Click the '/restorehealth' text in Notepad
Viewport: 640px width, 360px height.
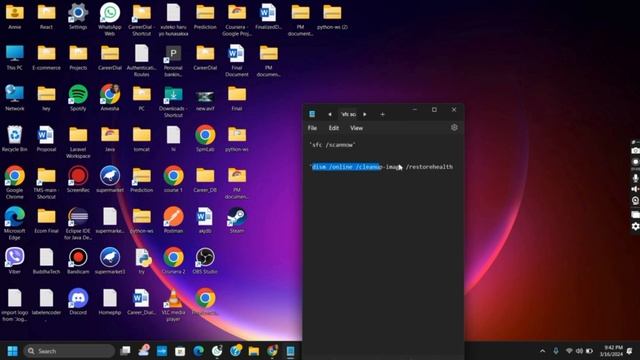tap(429, 167)
